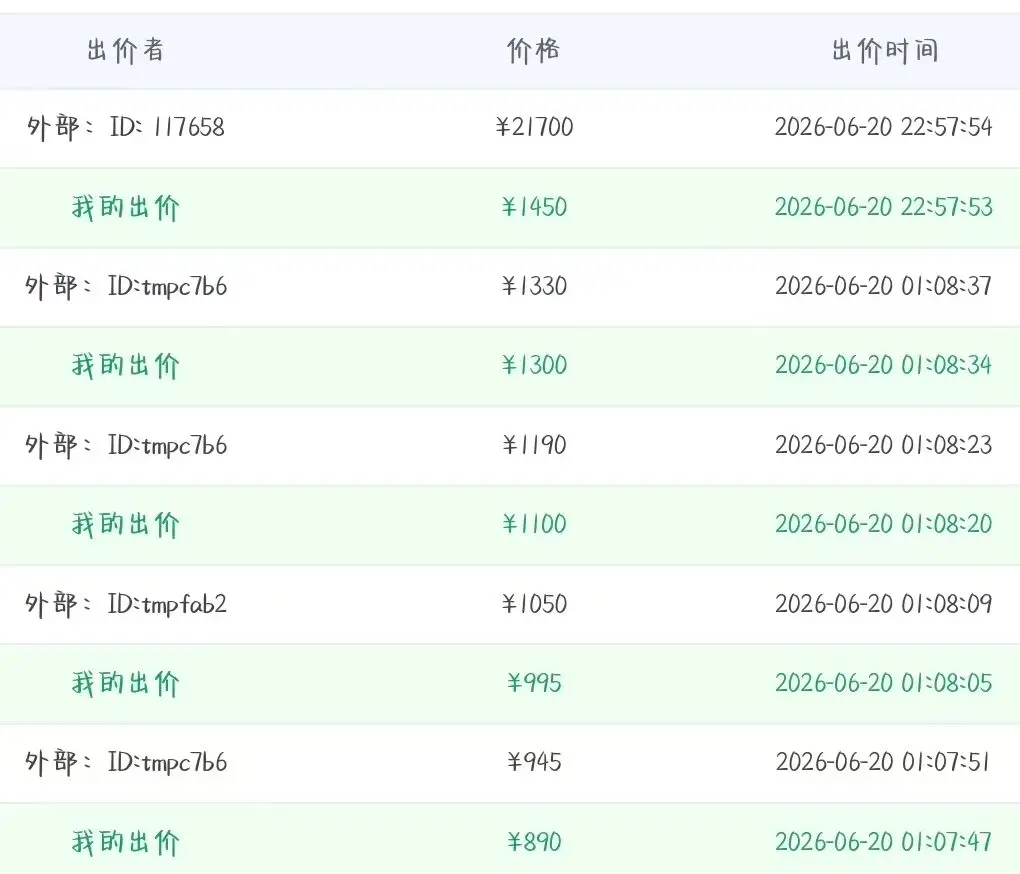Click the price ¥1100
Viewport: 1020px width, 874px height.
534,524
